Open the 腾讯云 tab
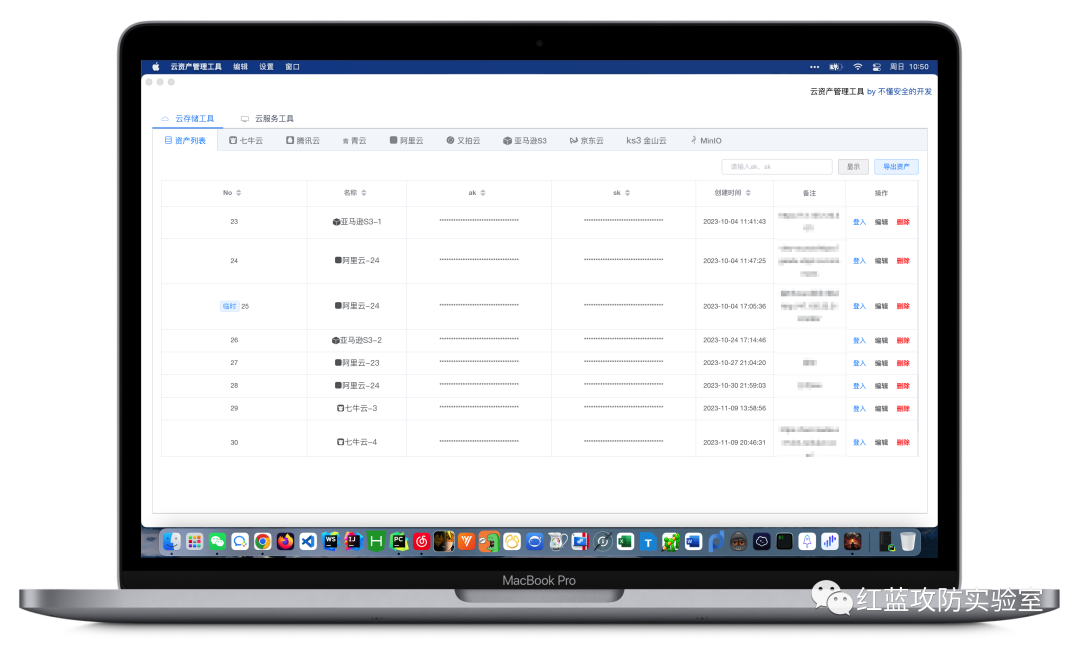Image resolution: width=1080 pixels, height=648 pixels. click(303, 140)
